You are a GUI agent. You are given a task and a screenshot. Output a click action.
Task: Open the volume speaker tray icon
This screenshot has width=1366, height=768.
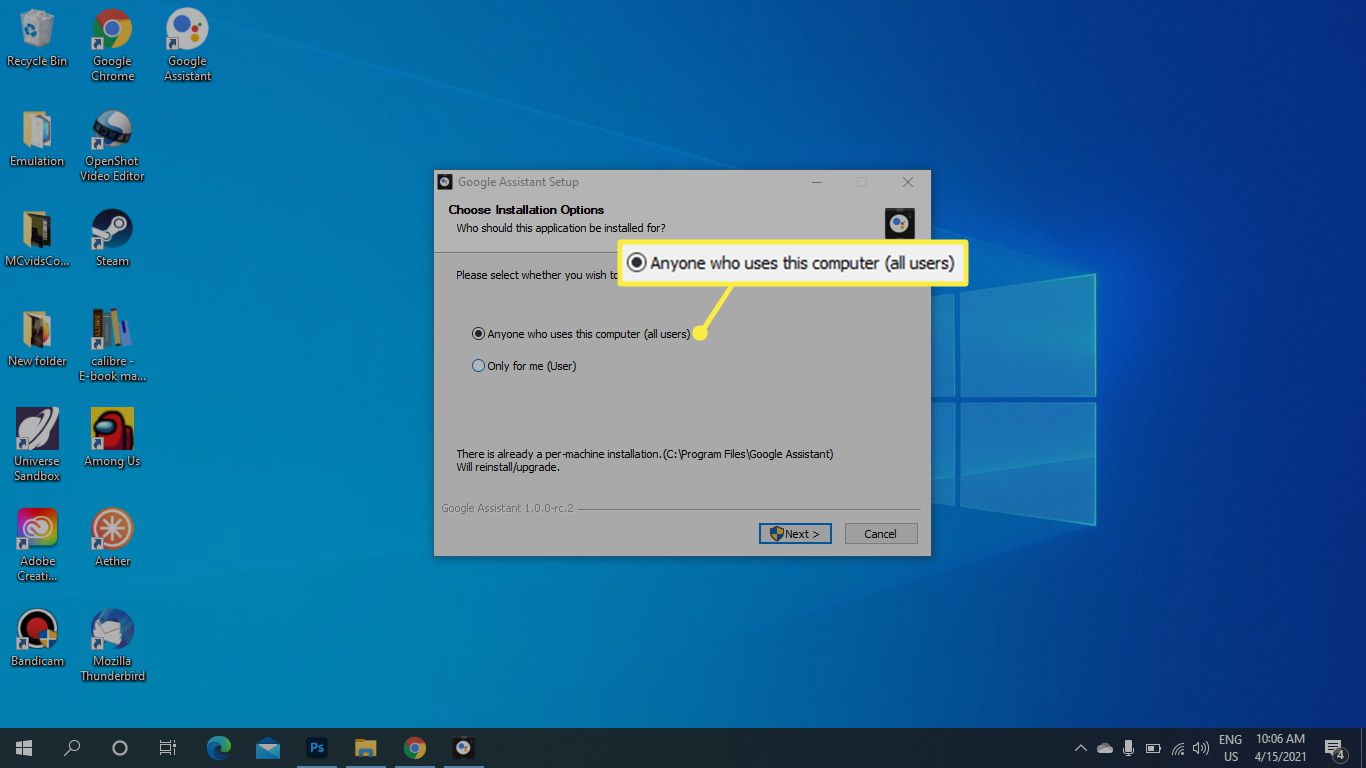click(x=1201, y=748)
